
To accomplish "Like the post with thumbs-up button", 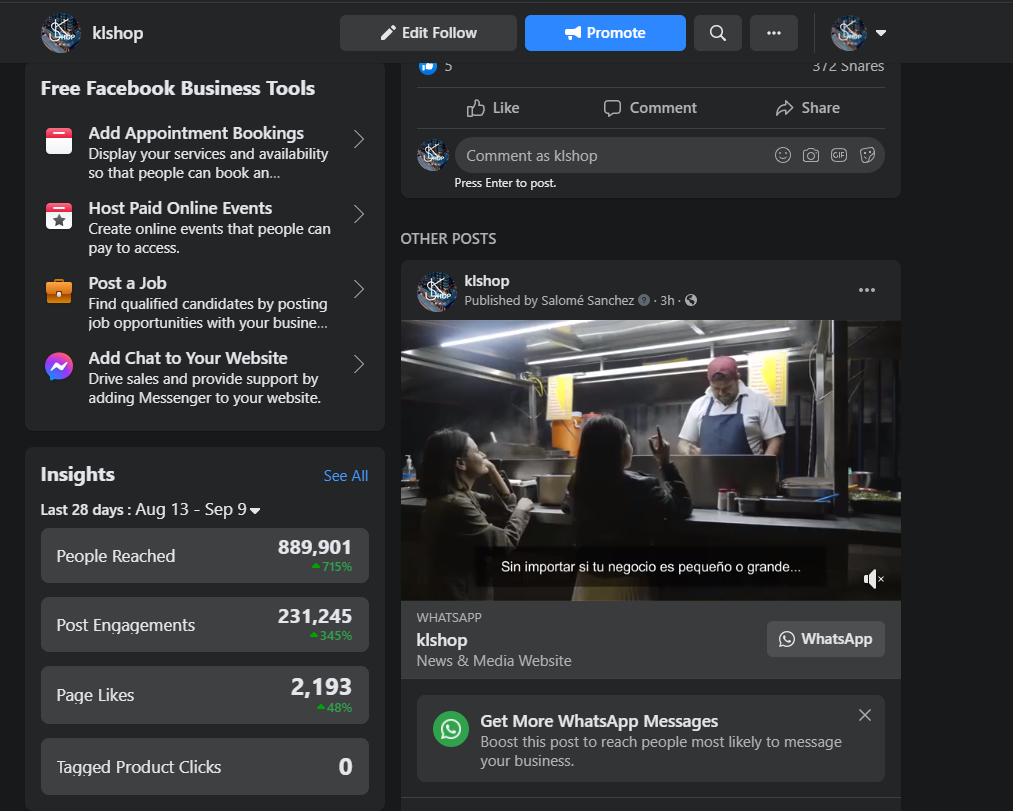I will click(x=493, y=108).
